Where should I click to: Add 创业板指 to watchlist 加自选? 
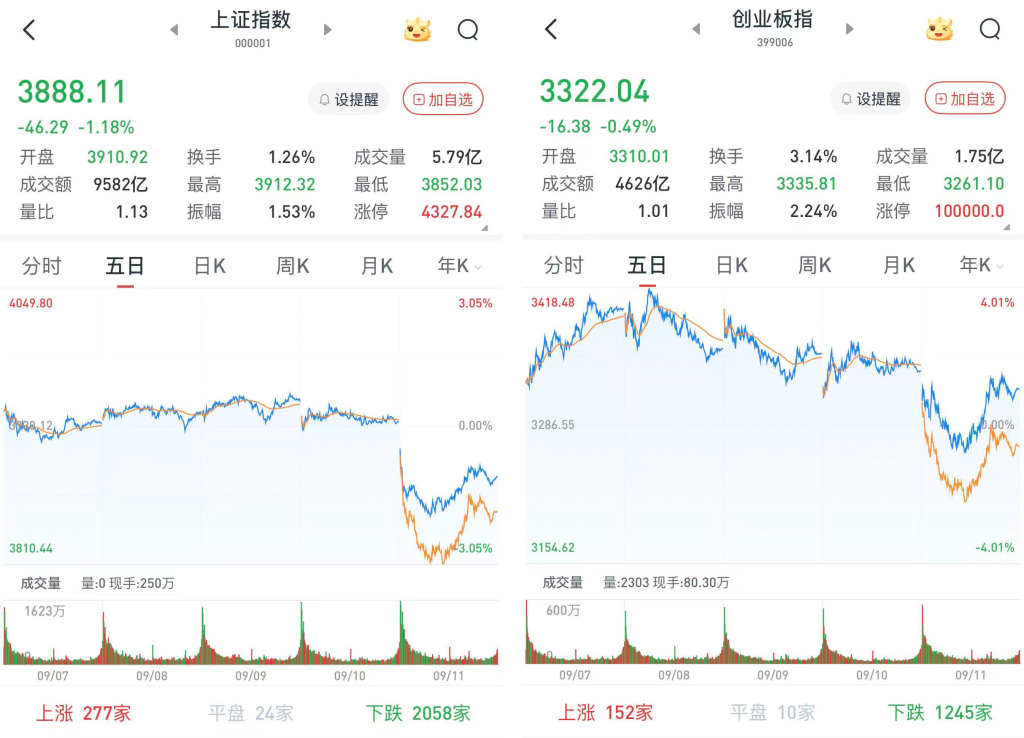(x=965, y=99)
